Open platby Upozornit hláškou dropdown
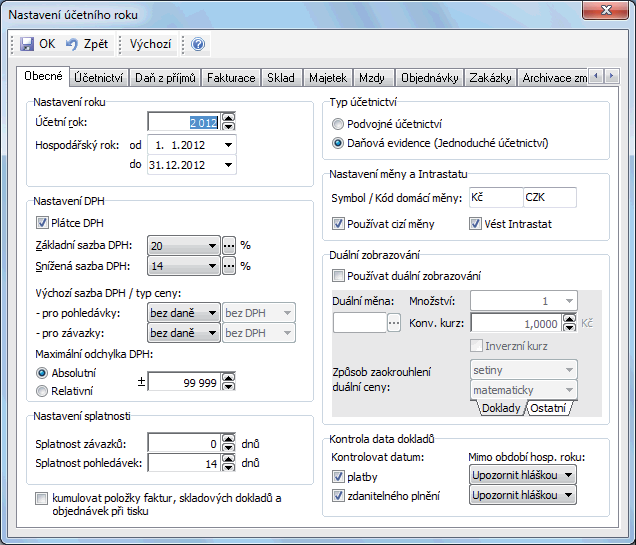This screenshot has height=545, width=636. [x=569, y=476]
